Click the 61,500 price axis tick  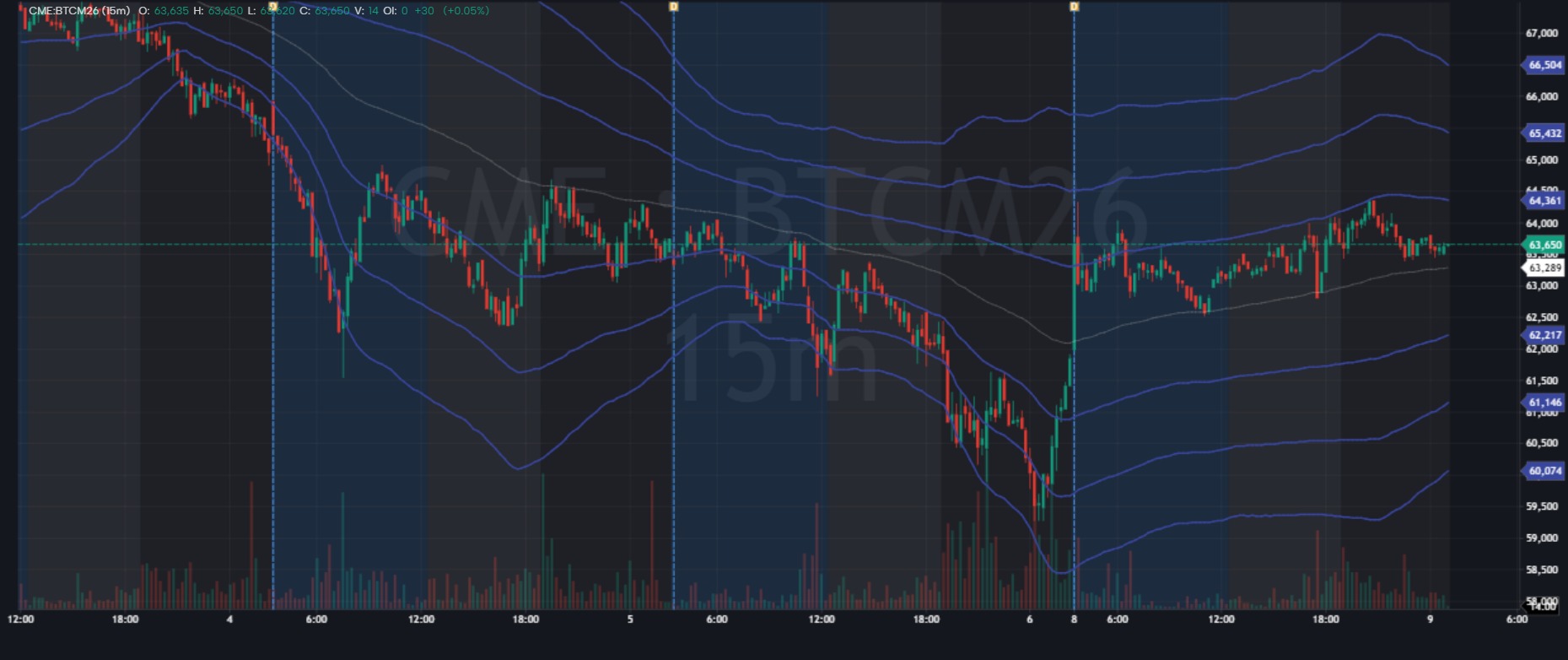tap(1542, 381)
